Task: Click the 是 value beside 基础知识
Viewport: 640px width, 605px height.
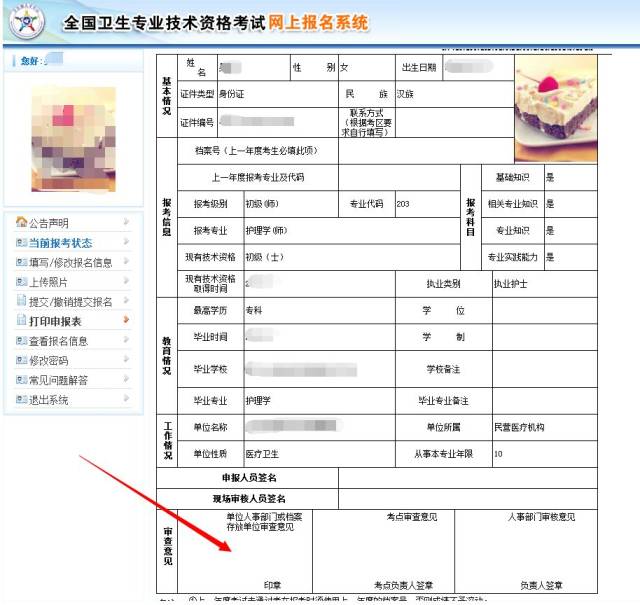Action: coord(550,177)
